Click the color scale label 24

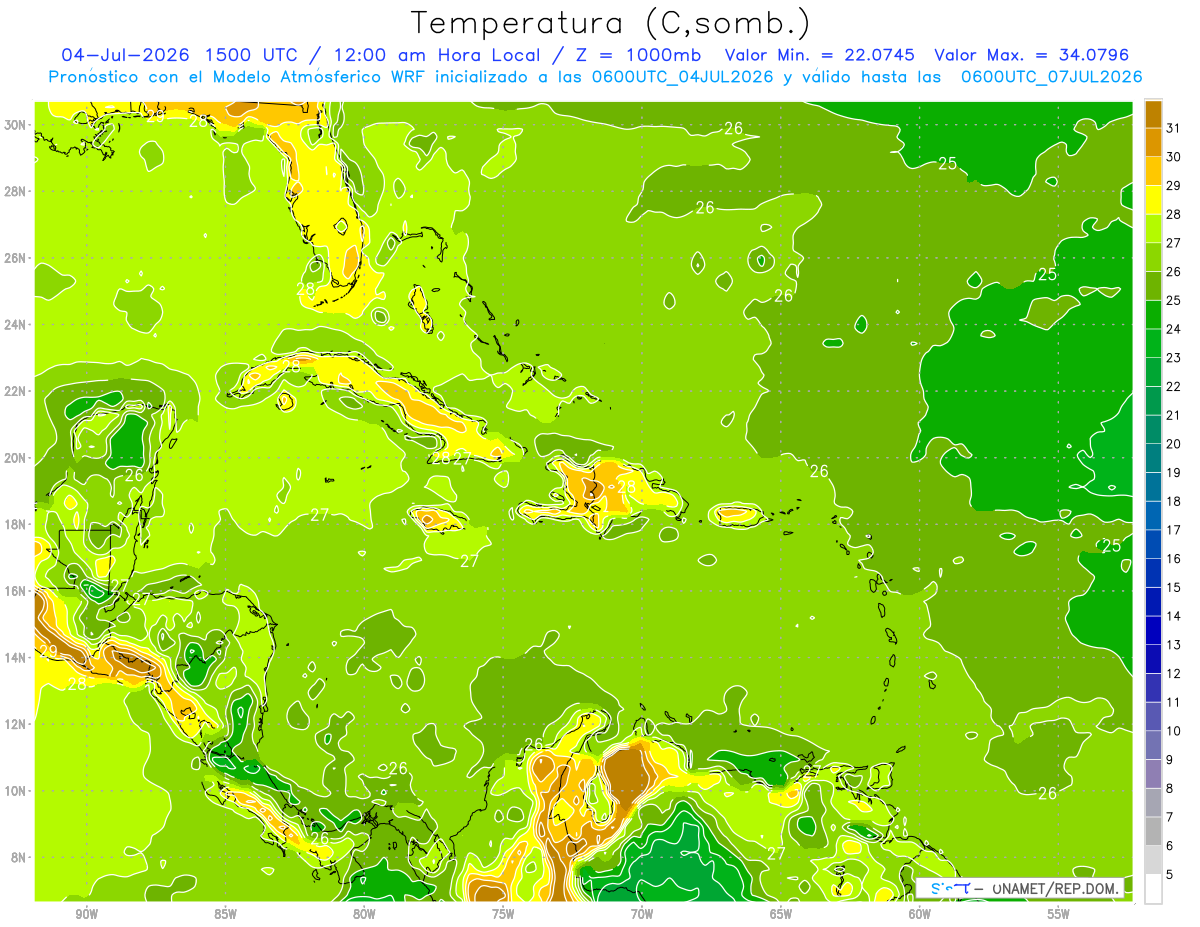point(1174,329)
